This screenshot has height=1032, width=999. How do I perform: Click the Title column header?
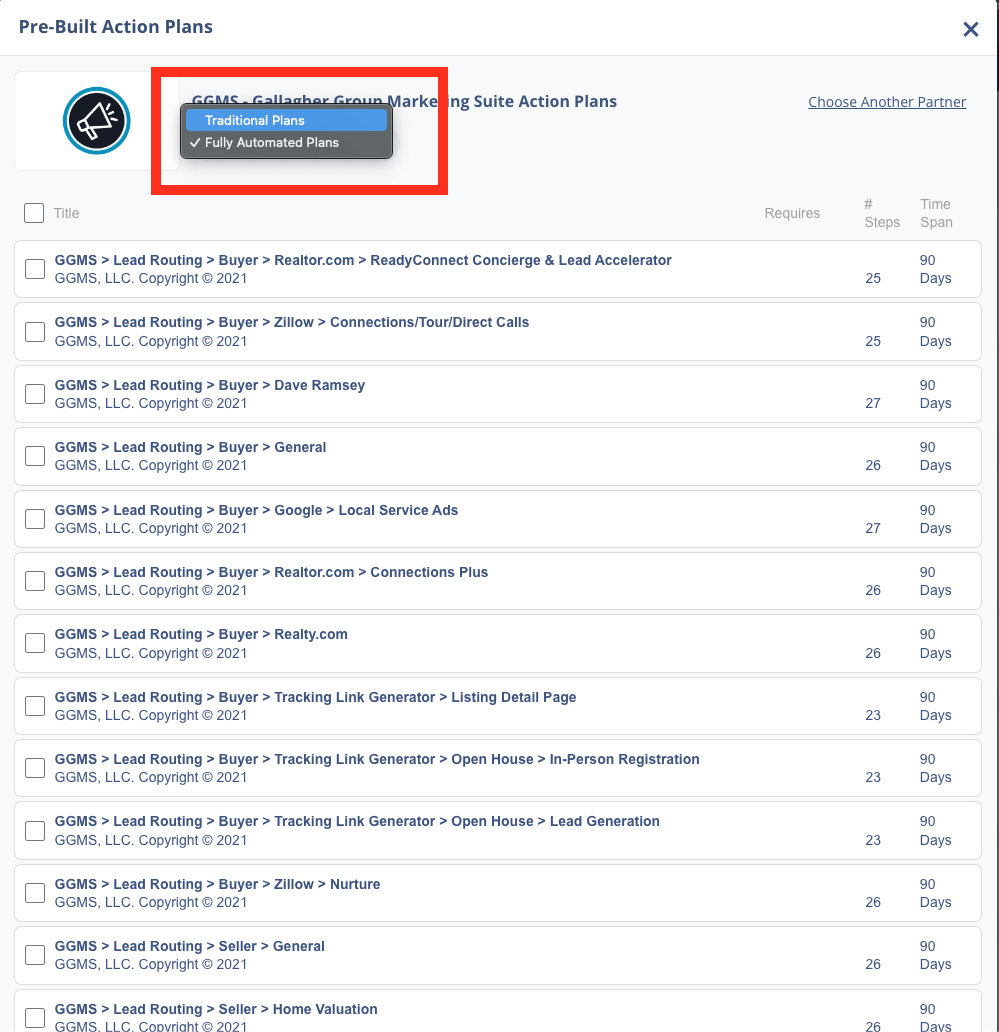tap(66, 213)
